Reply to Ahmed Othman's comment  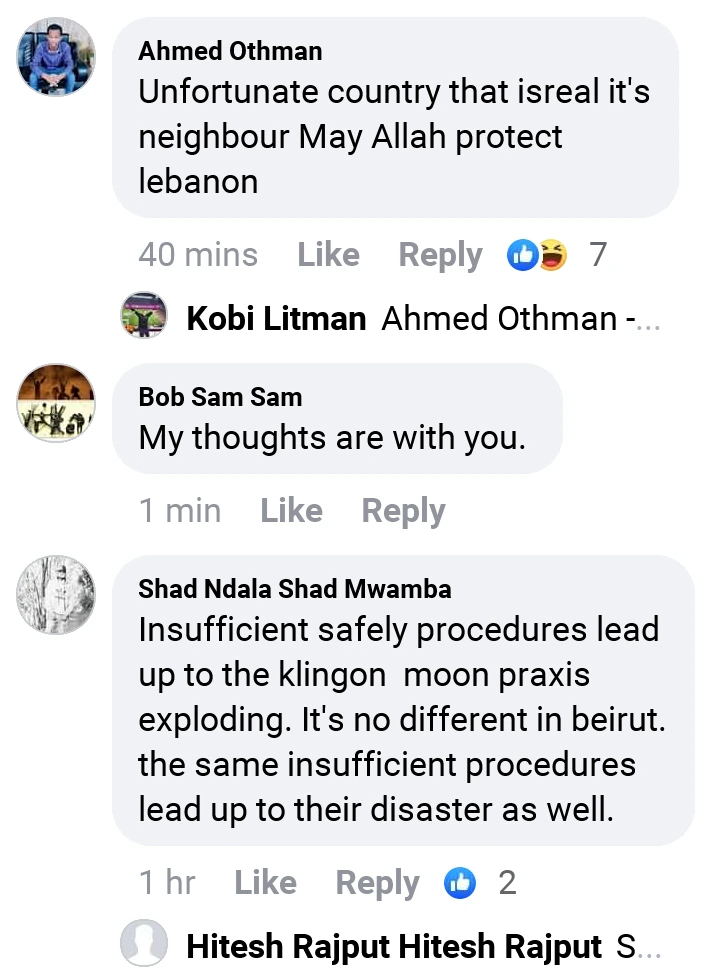tap(440, 255)
